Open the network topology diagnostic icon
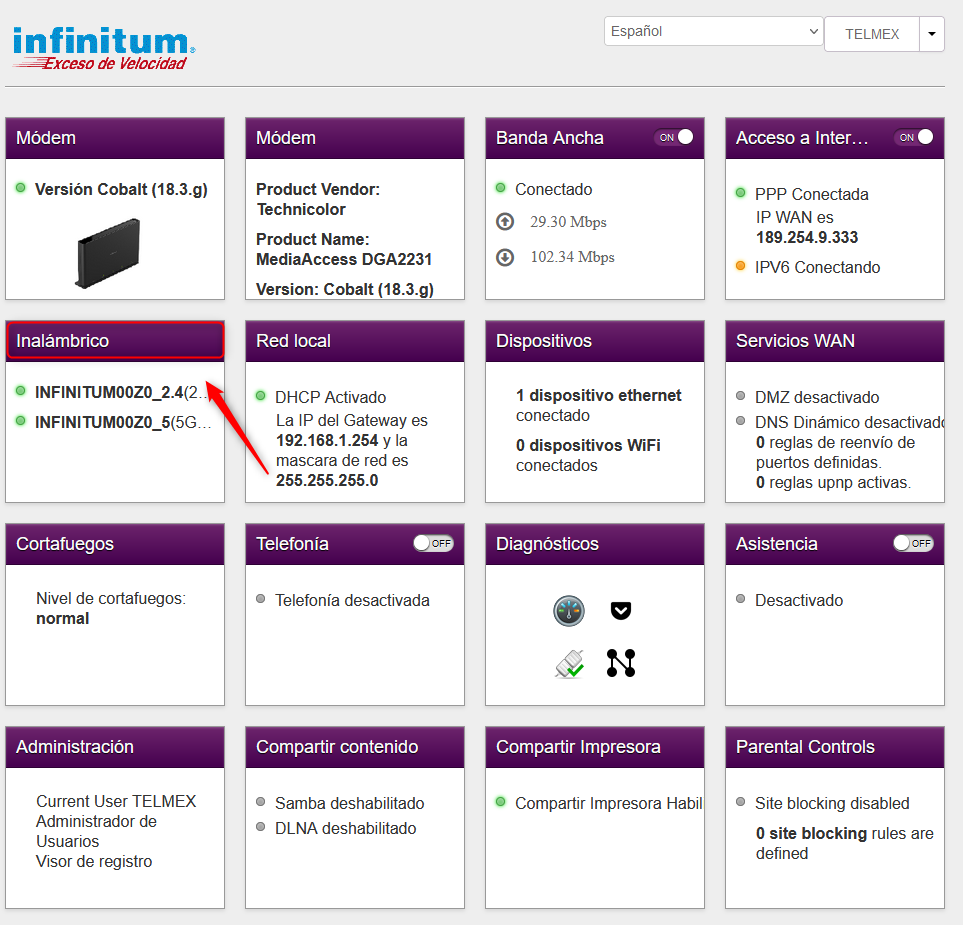 click(x=621, y=662)
